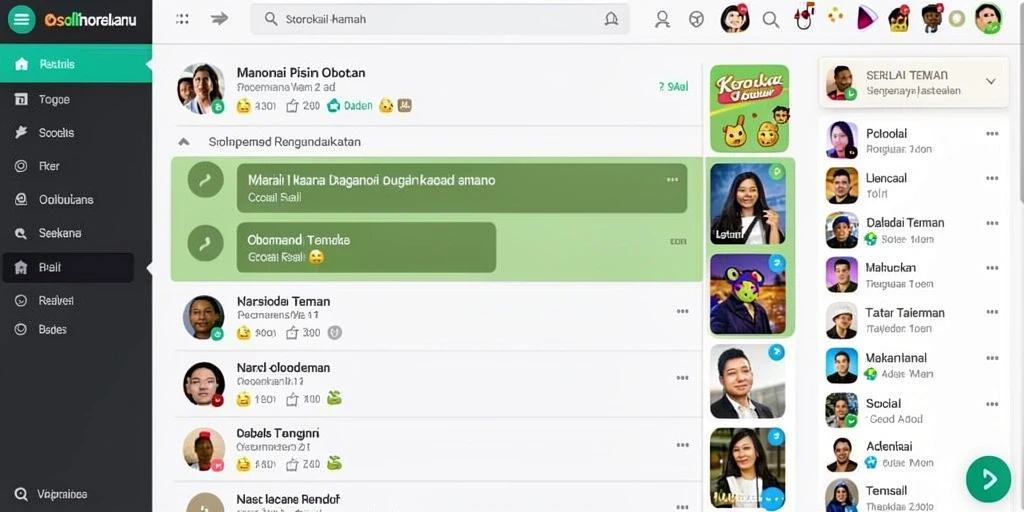This screenshot has height=512, width=1024.
Task: Open the Keroka game thumbnail
Action: point(749,108)
